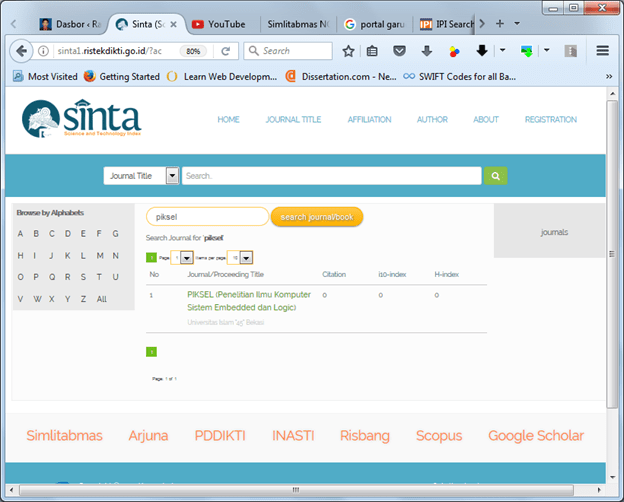Viewport: 624px width, 502px height.
Task: Click the green magnifier search button
Action: (x=495, y=176)
